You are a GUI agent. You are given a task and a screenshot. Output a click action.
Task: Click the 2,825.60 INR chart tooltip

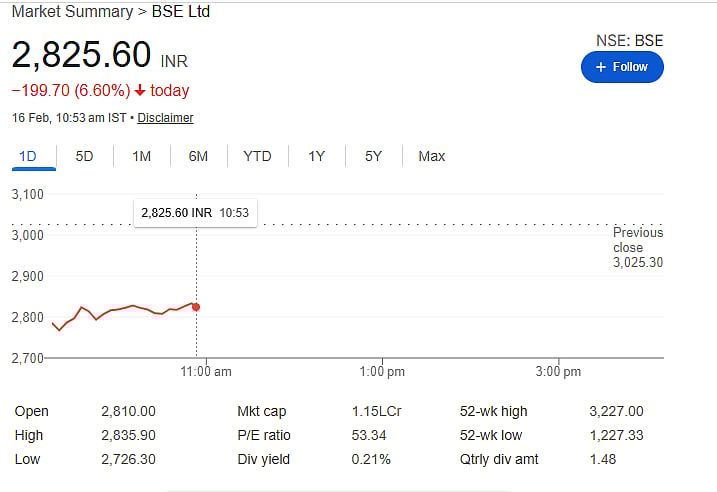[194, 213]
